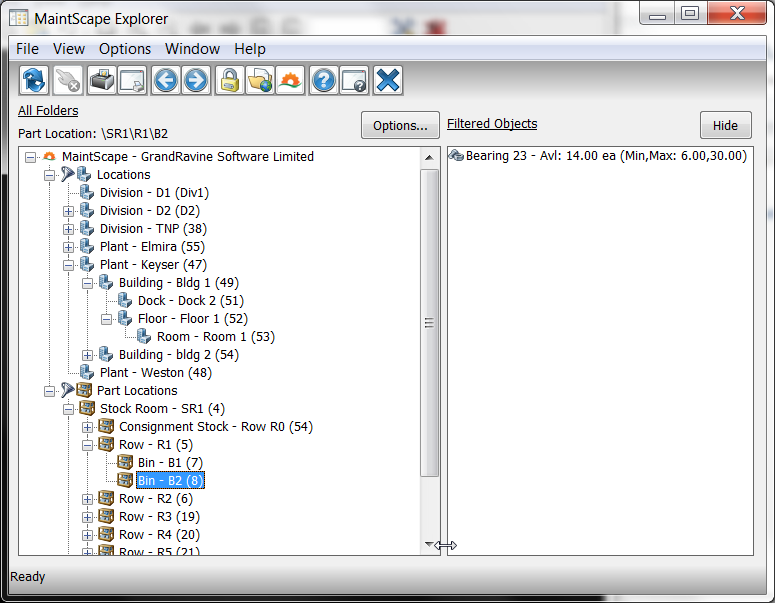This screenshot has height=603, width=775.
Task: Click the window with question mark icon
Action: point(354,80)
